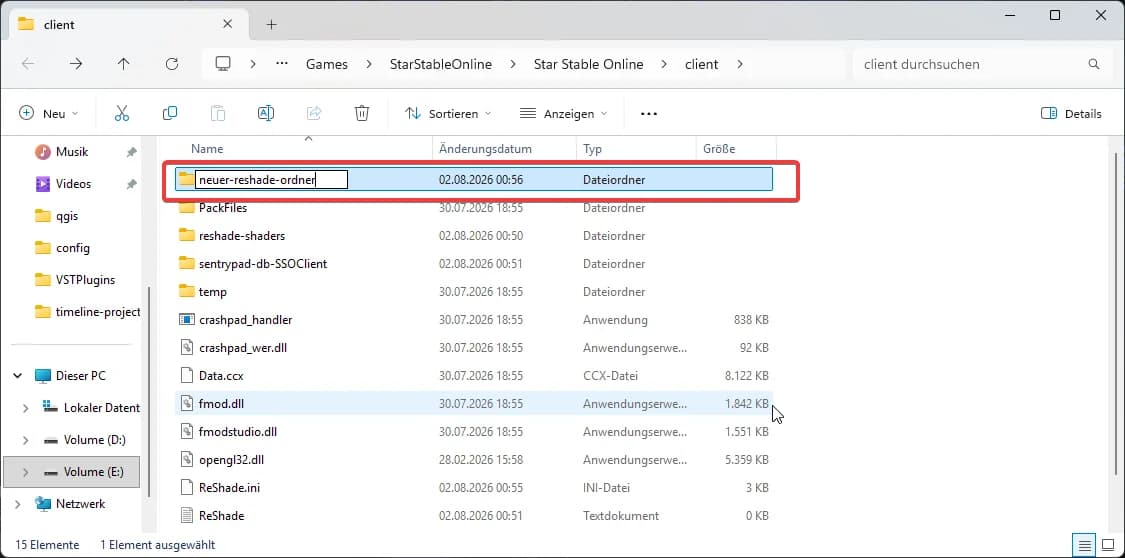Unpin the Musik quick access pin
This screenshot has width=1125, height=558.
click(131, 152)
